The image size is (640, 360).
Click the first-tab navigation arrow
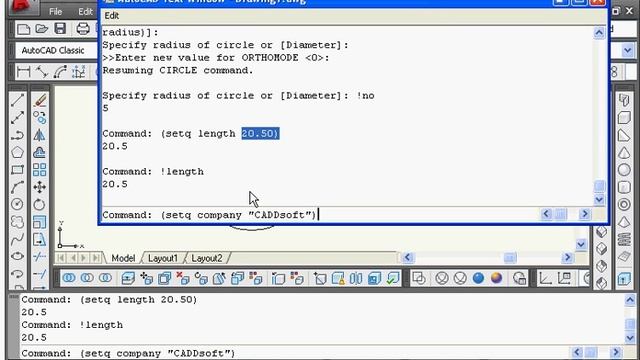pos(60,258)
